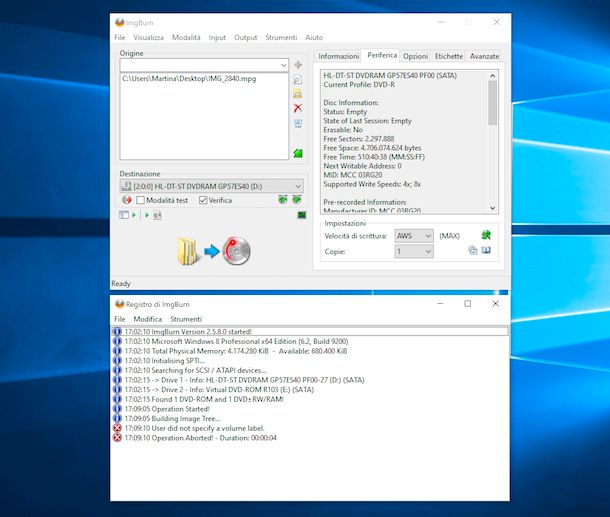Screen dimensions: 610x517
Task: Click the grayed add-to-queue plus icon beside Origine
Action: (x=298, y=65)
